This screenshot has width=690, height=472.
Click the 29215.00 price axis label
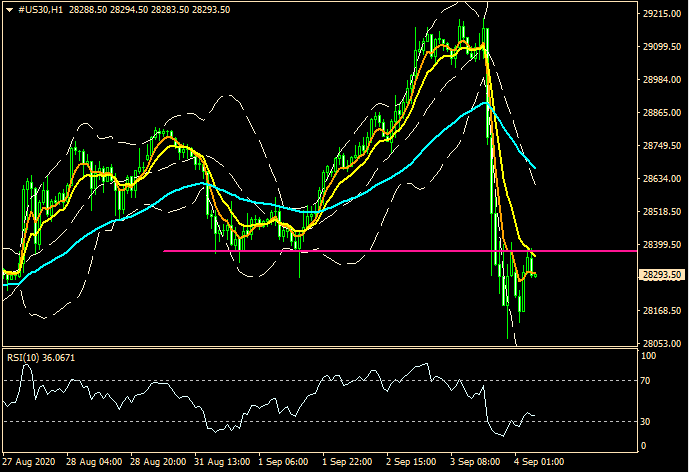(663, 14)
